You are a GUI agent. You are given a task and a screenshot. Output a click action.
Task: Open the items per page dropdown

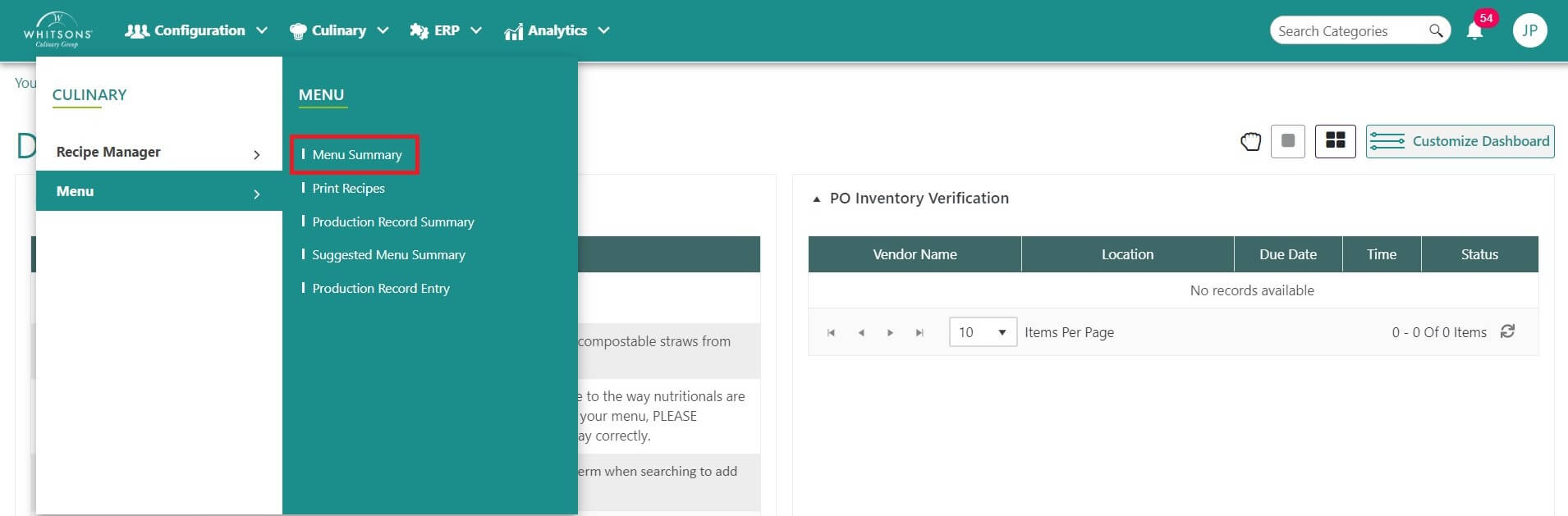[x=983, y=332]
